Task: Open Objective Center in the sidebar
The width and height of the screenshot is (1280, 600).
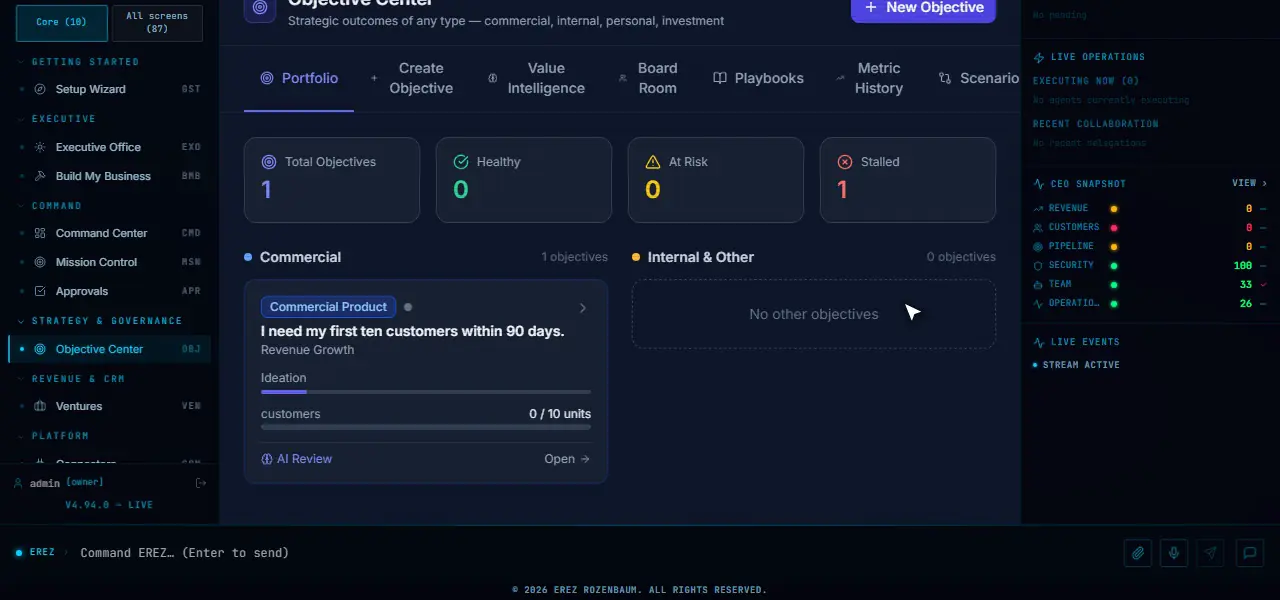Action: click(109, 349)
